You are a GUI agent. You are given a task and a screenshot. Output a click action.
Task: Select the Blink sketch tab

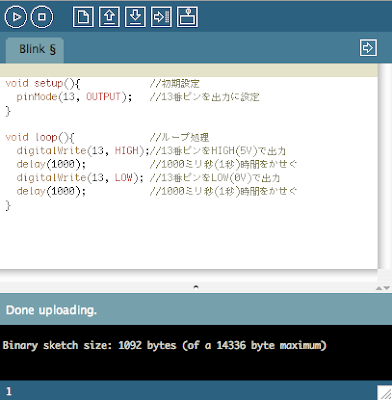tap(35, 50)
